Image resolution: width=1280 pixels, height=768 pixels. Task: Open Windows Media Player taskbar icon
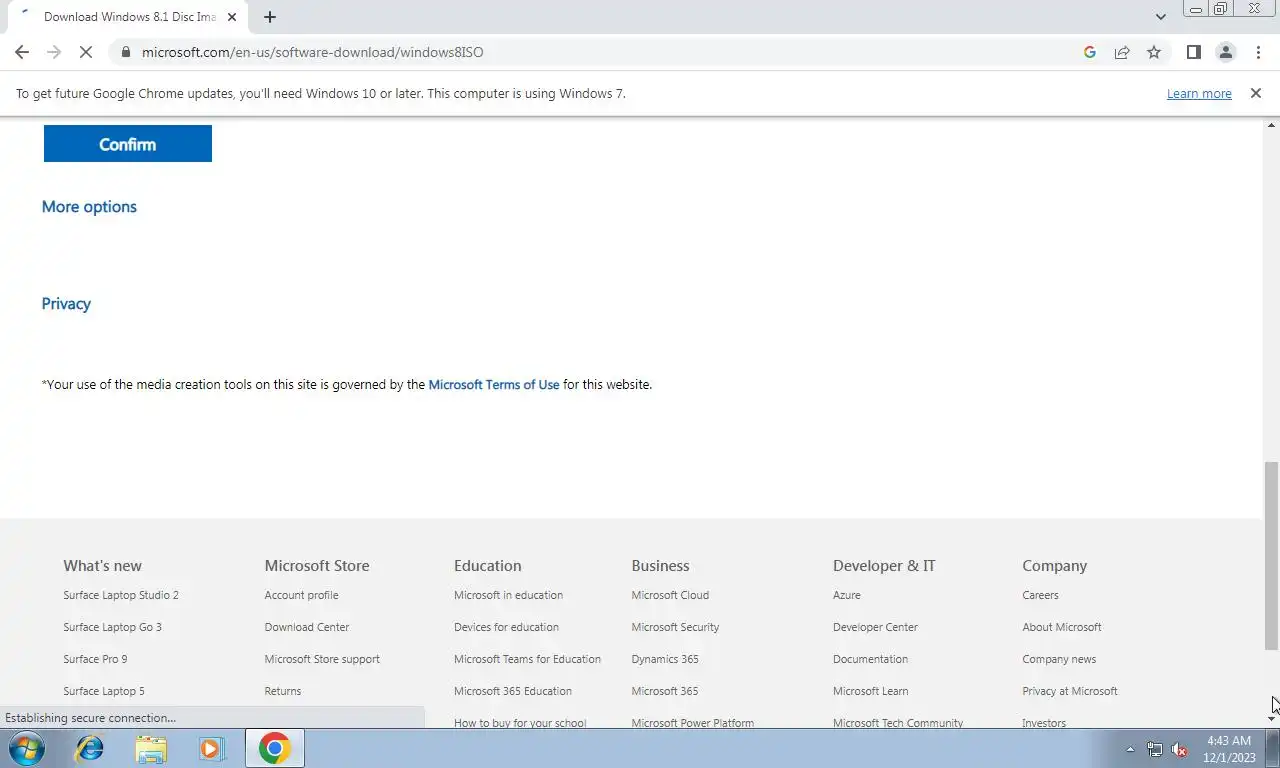(211, 748)
